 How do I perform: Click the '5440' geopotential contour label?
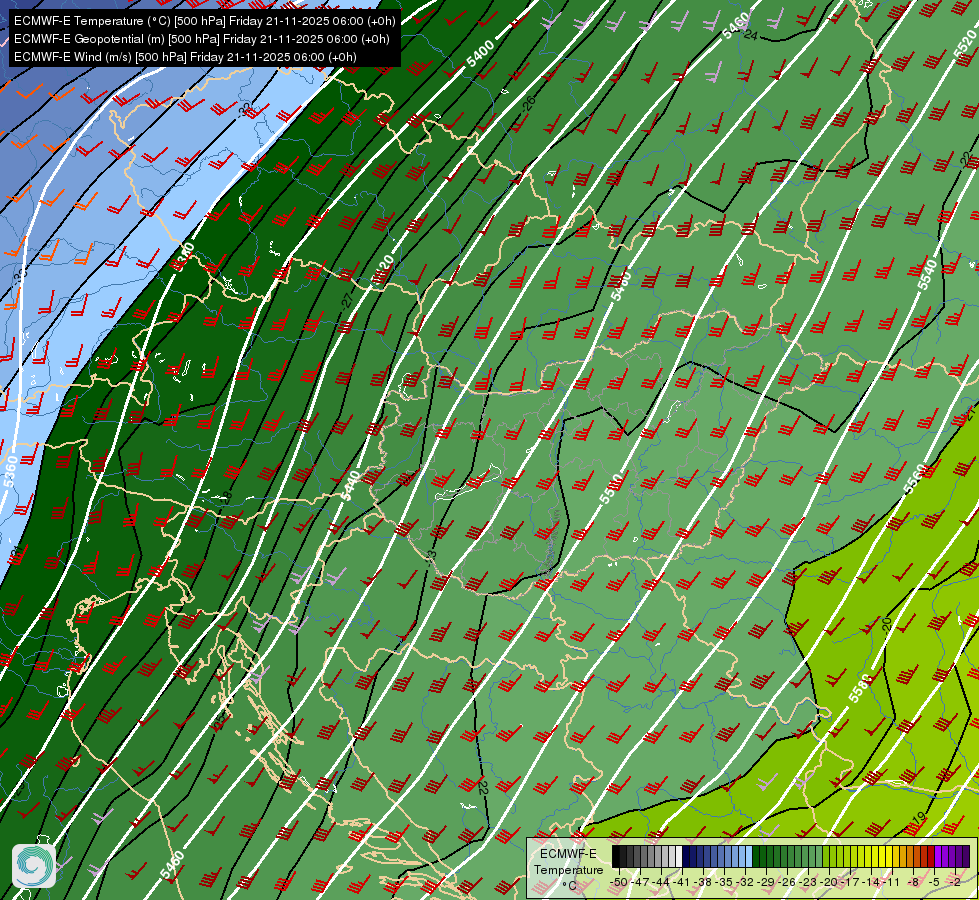[x=350, y=485]
